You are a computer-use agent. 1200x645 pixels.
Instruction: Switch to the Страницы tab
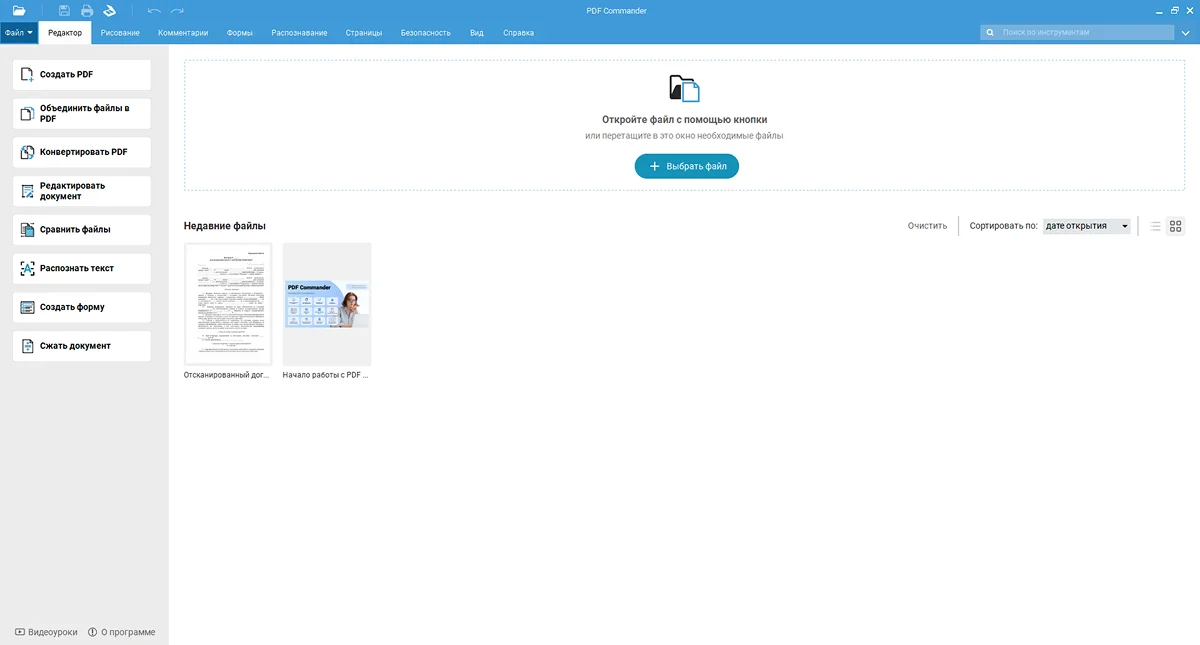click(x=364, y=32)
